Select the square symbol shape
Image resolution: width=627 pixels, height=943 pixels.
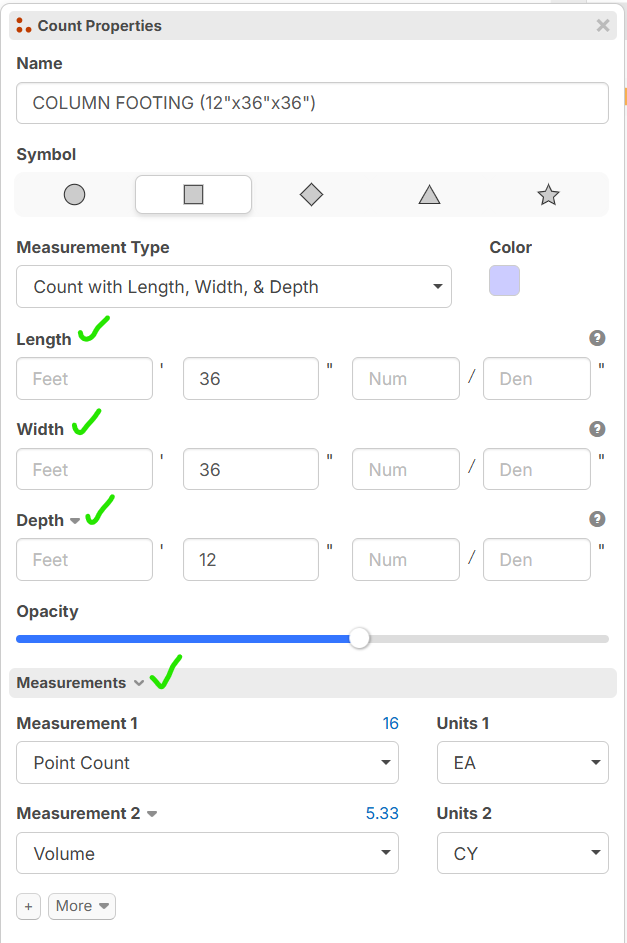coord(193,195)
